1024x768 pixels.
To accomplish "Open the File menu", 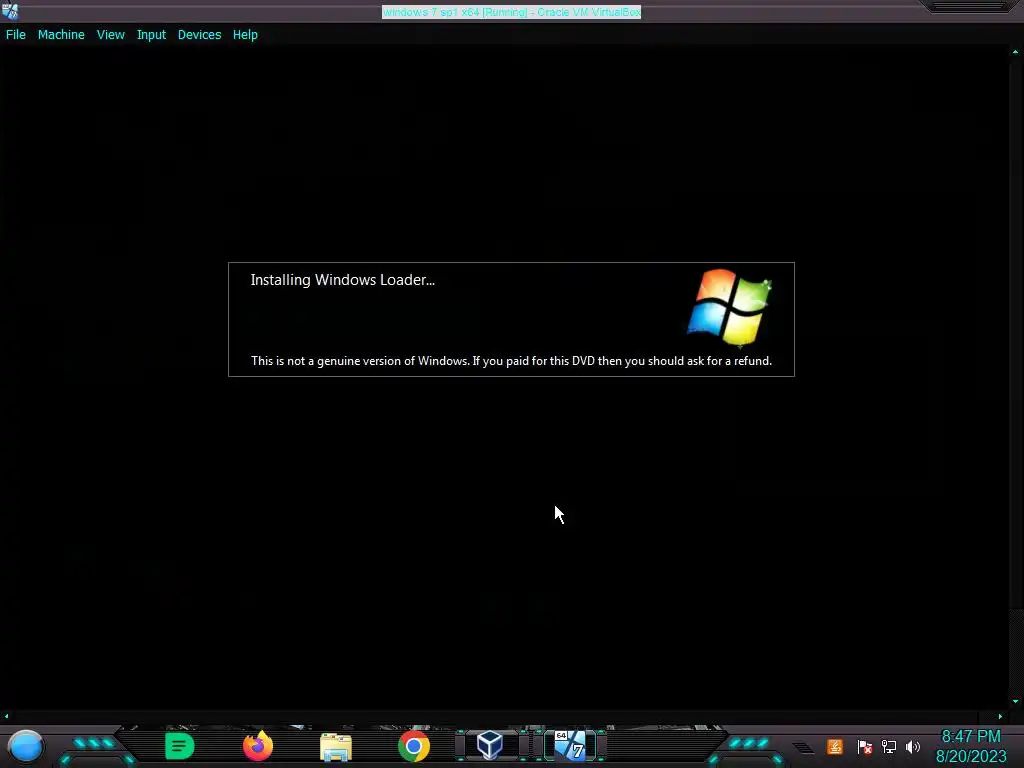I will [16, 35].
